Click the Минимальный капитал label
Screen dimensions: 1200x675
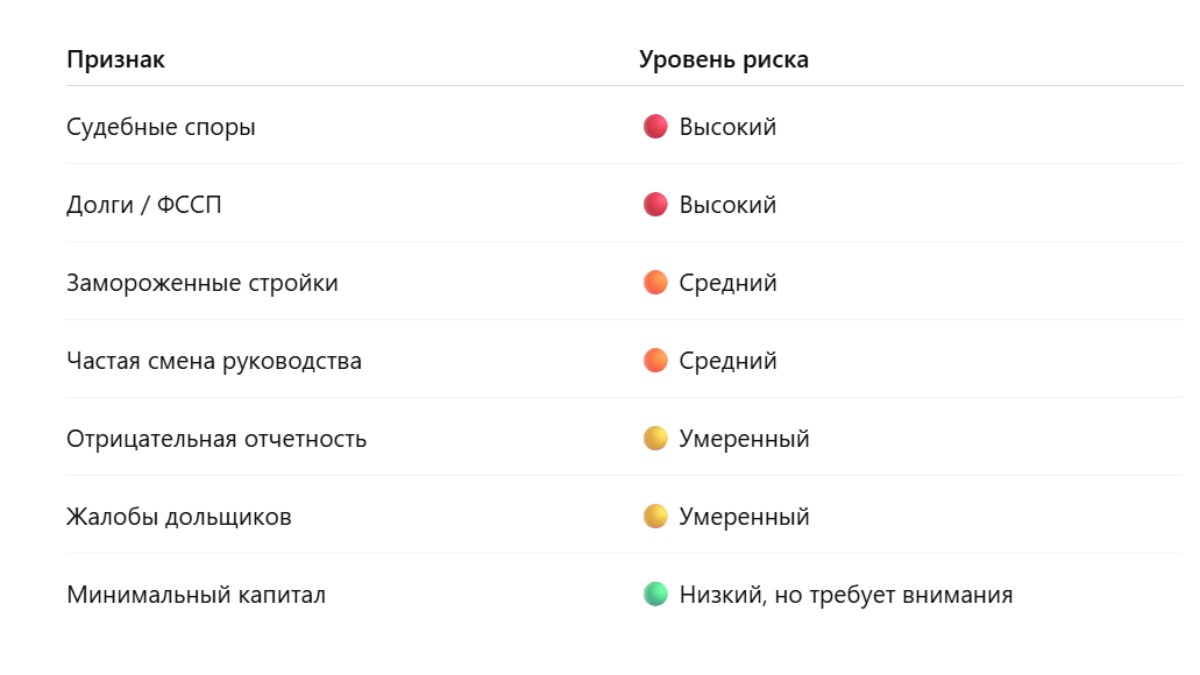click(x=196, y=596)
